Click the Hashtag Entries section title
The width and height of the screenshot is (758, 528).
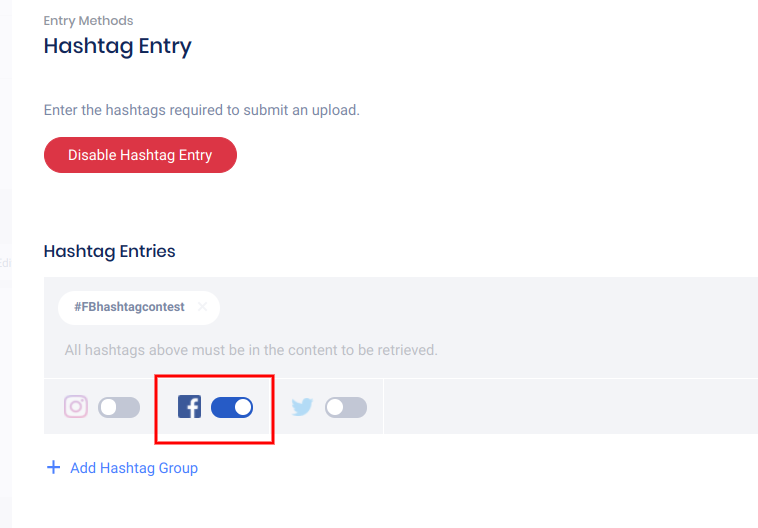(x=109, y=251)
